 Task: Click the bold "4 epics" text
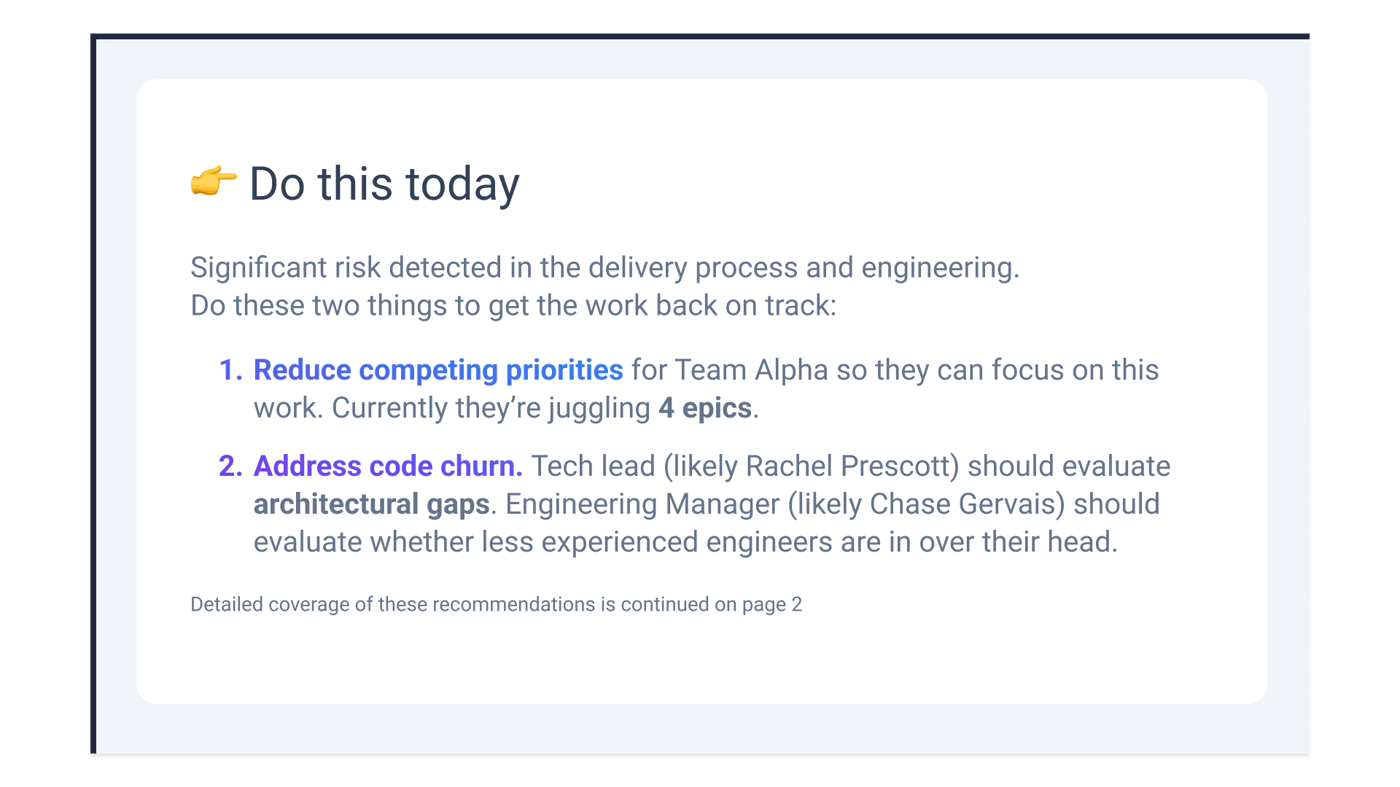(704, 408)
